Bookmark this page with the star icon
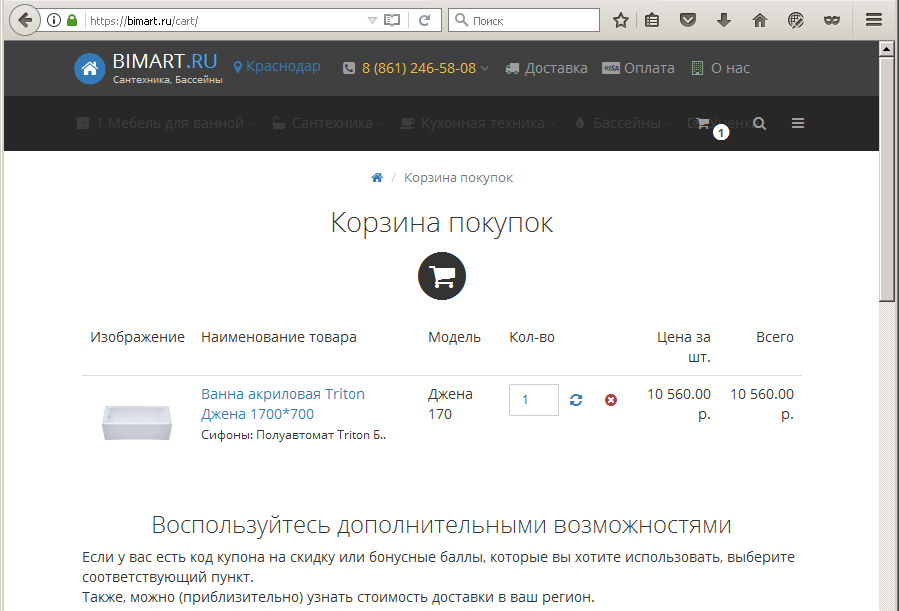Image resolution: width=899 pixels, height=611 pixels. (x=620, y=21)
